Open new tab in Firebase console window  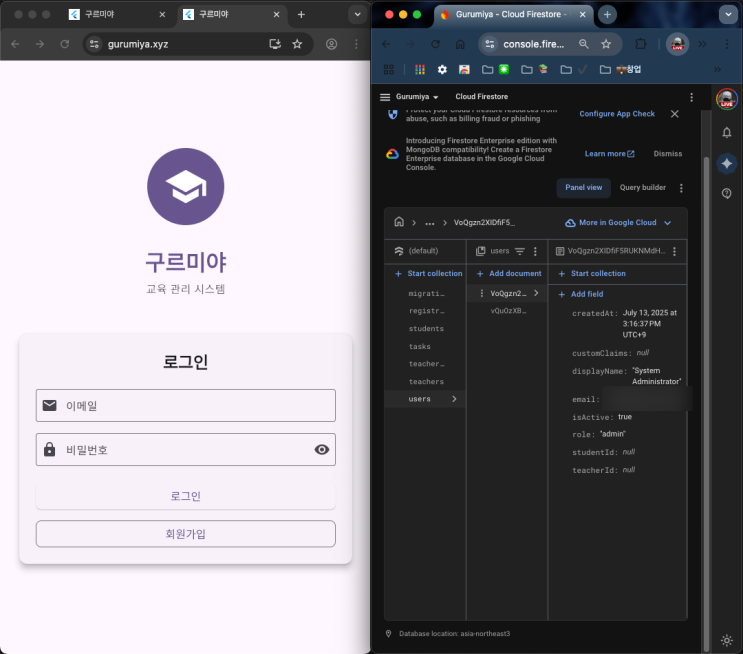coord(607,15)
